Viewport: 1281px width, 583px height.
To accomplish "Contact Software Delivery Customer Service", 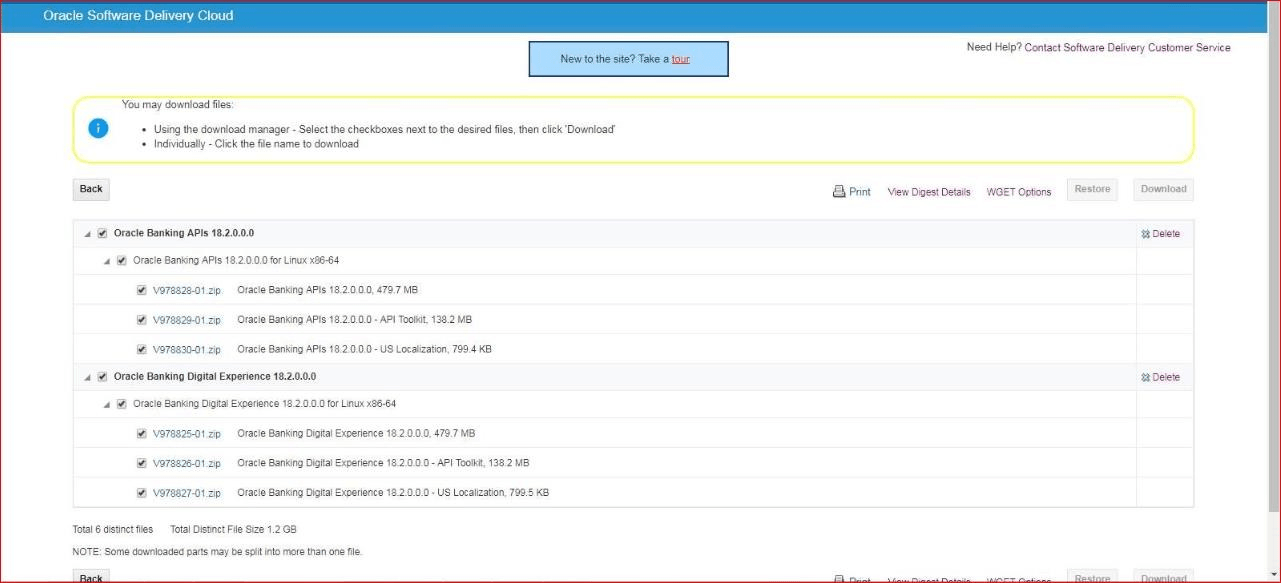I will (x=1126, y=47).
